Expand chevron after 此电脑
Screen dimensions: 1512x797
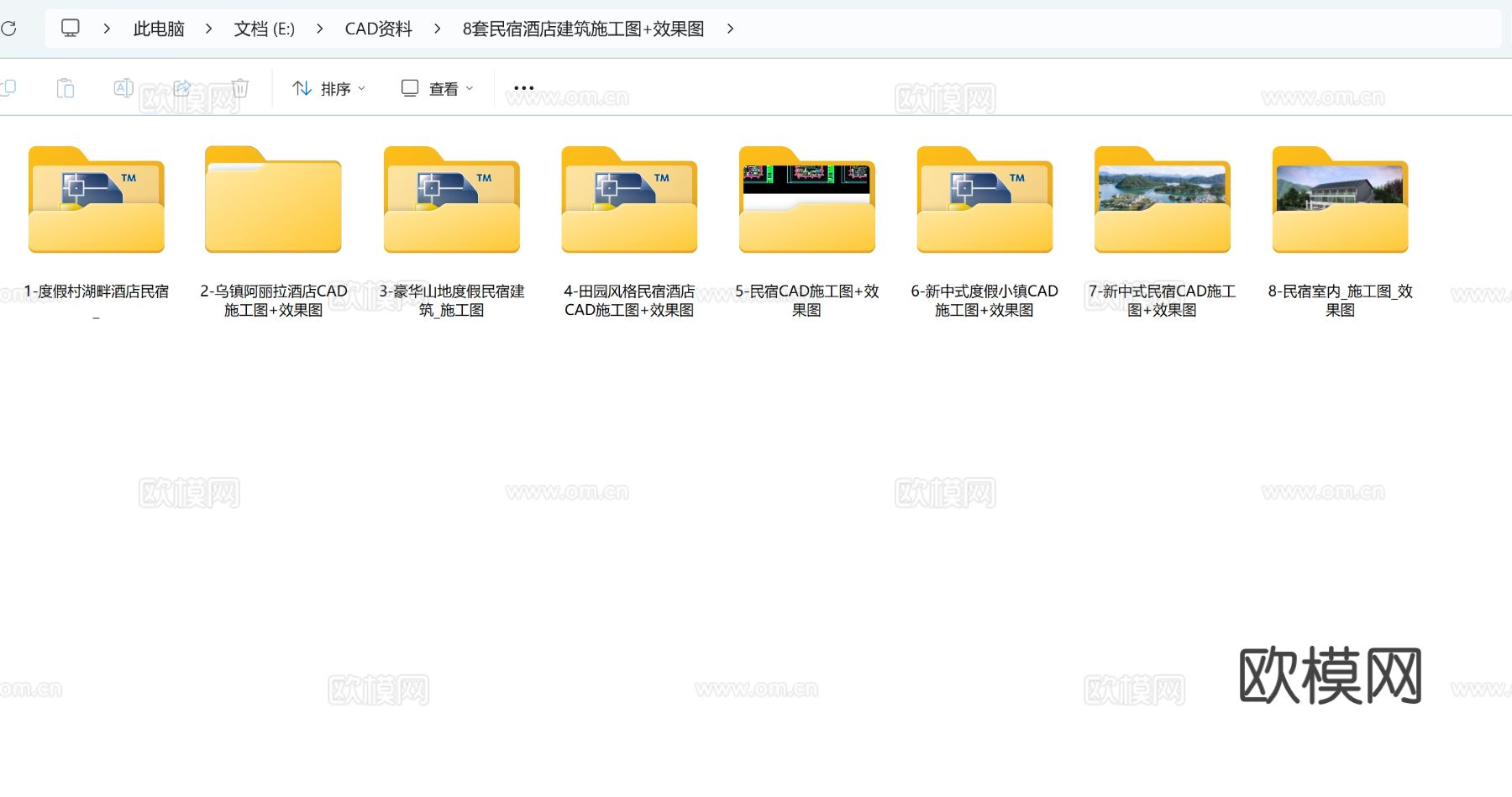[x=209, y=29]
